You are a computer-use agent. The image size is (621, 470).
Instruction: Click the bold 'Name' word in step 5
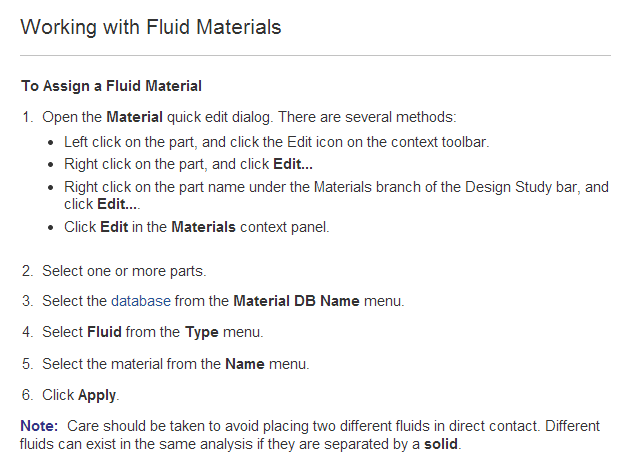point(244,364)
